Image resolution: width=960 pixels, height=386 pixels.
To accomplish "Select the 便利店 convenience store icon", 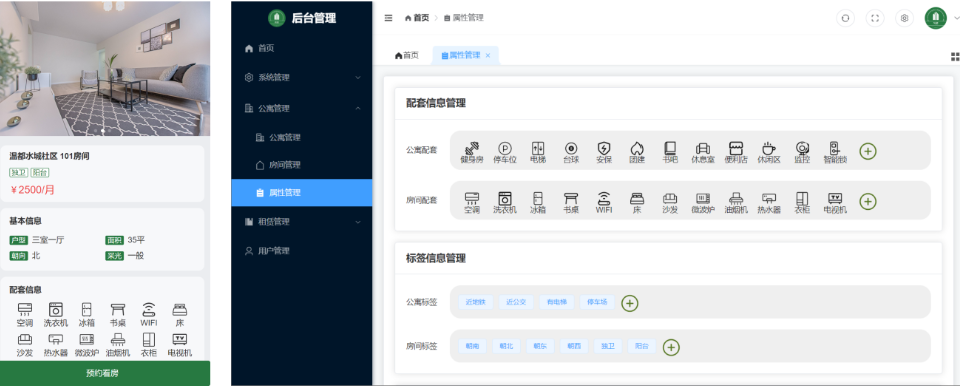I will [735, 148].
